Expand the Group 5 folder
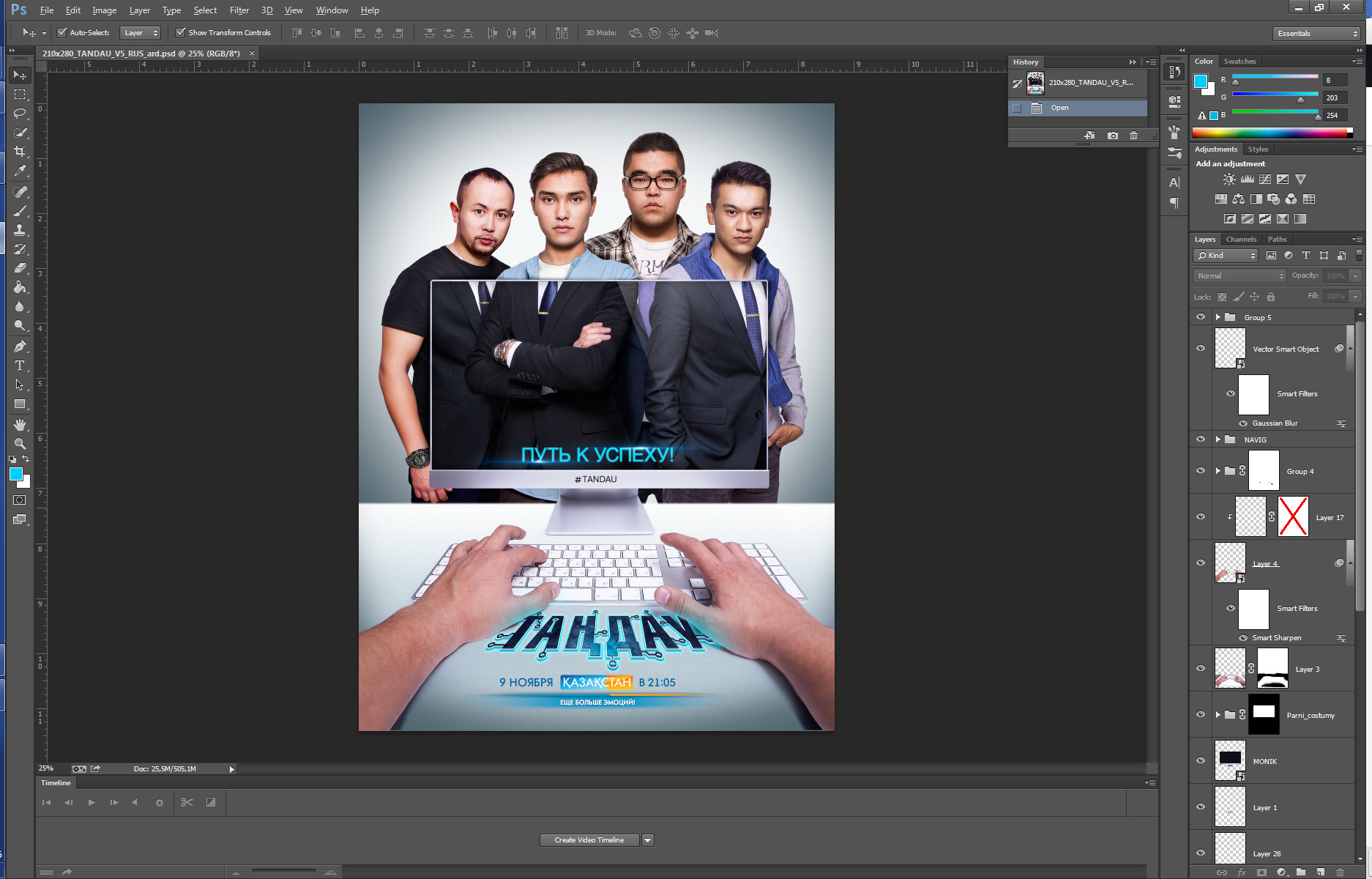Image resolution: width=1372 pixels, height=879 pixels. 1218,317
